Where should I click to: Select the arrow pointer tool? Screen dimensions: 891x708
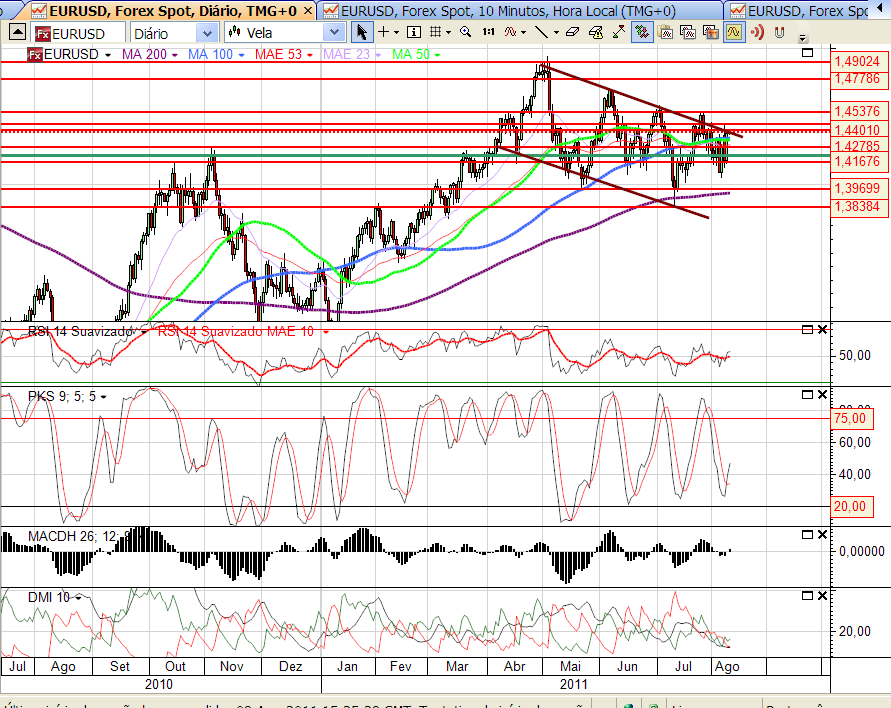click(x=362, y=32)
